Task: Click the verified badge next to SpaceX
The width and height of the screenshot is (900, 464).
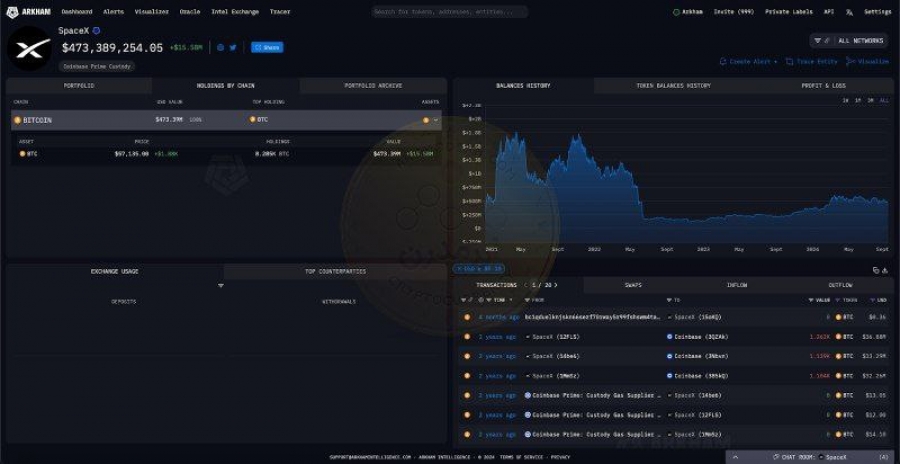Action: (96, 30)
